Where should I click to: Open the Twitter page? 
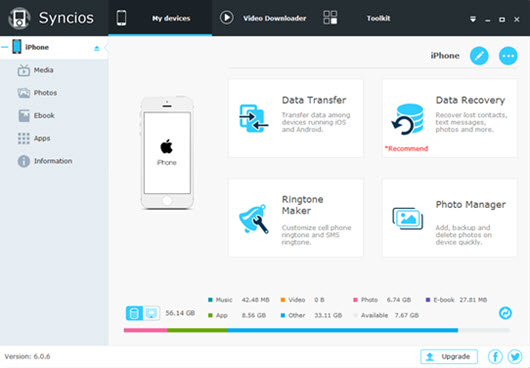pos(515,357)
